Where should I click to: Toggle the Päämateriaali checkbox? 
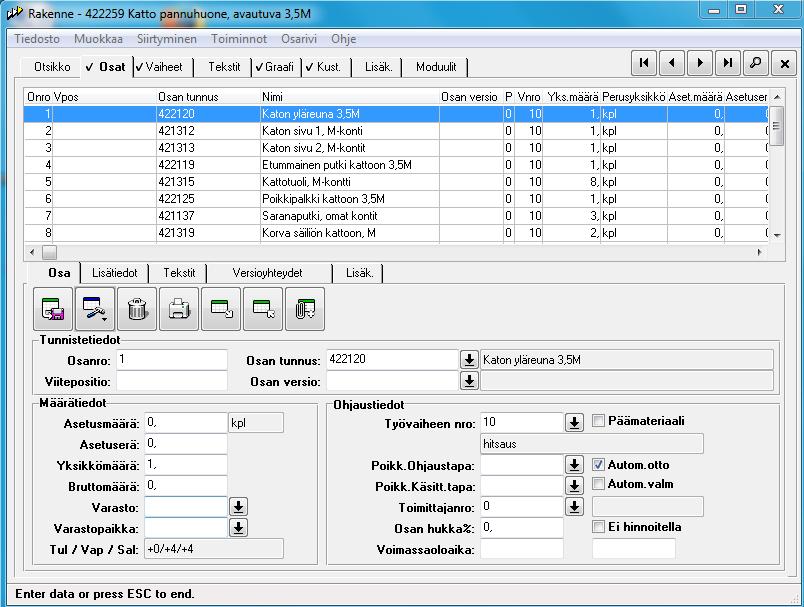point(598,421)
